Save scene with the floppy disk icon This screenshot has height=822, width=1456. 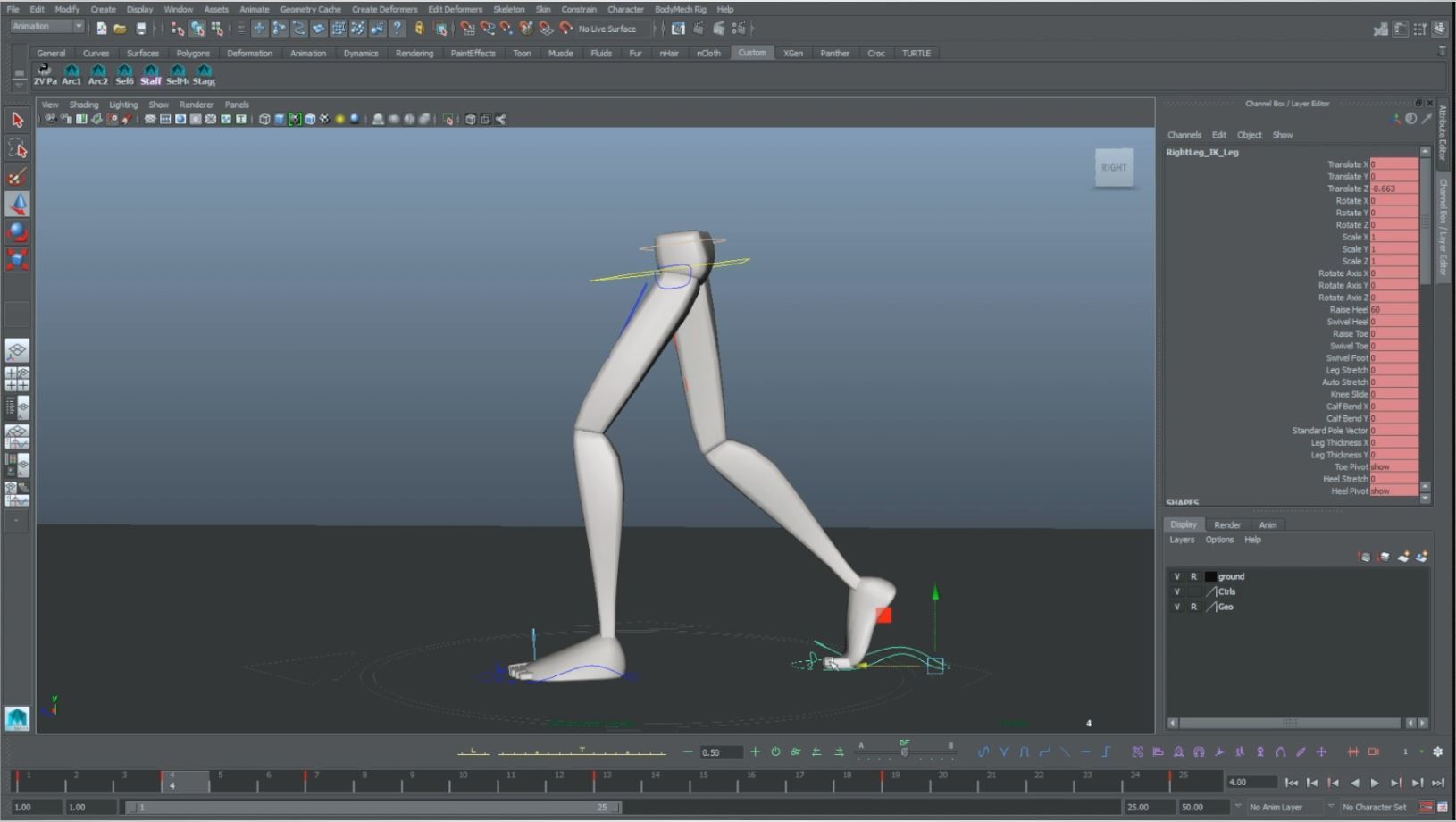click(x=141, y=29)
